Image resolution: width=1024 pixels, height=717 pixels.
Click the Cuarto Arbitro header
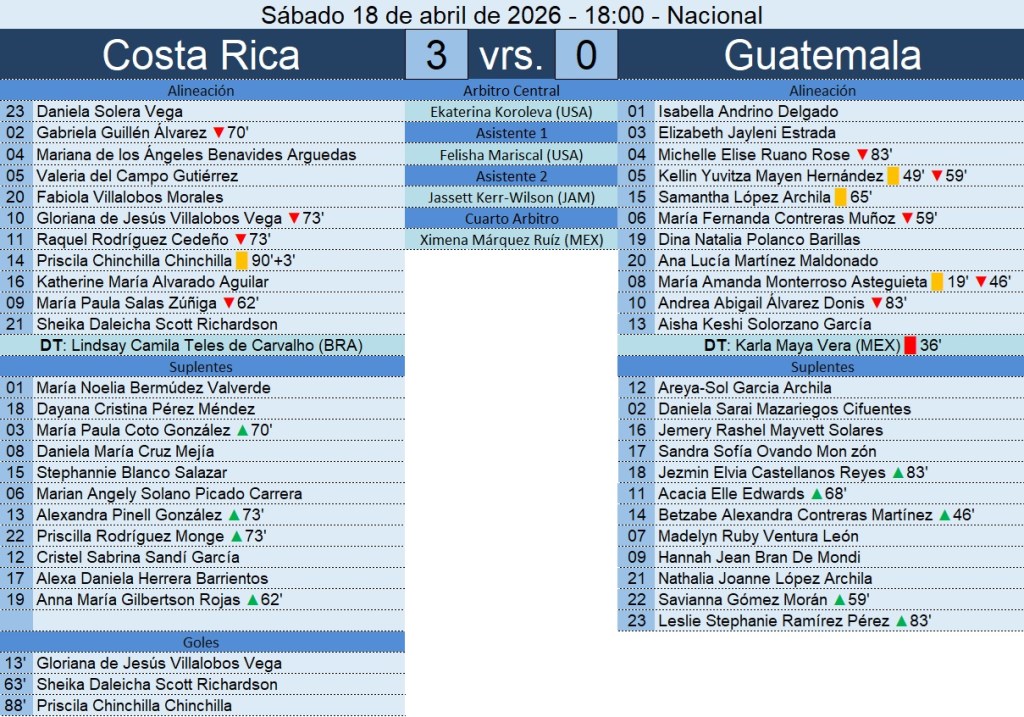click(511, 218)
